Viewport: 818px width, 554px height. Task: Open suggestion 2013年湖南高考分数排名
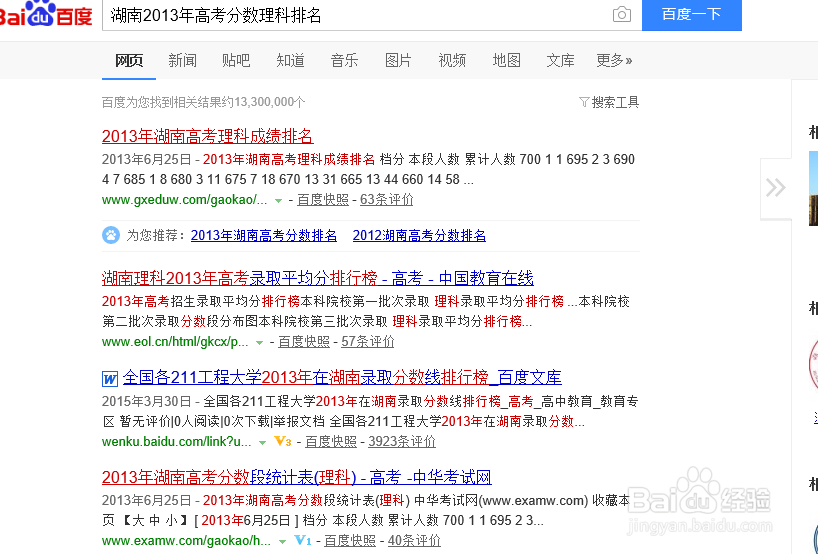pyautogui.click(x=264, y=236)
